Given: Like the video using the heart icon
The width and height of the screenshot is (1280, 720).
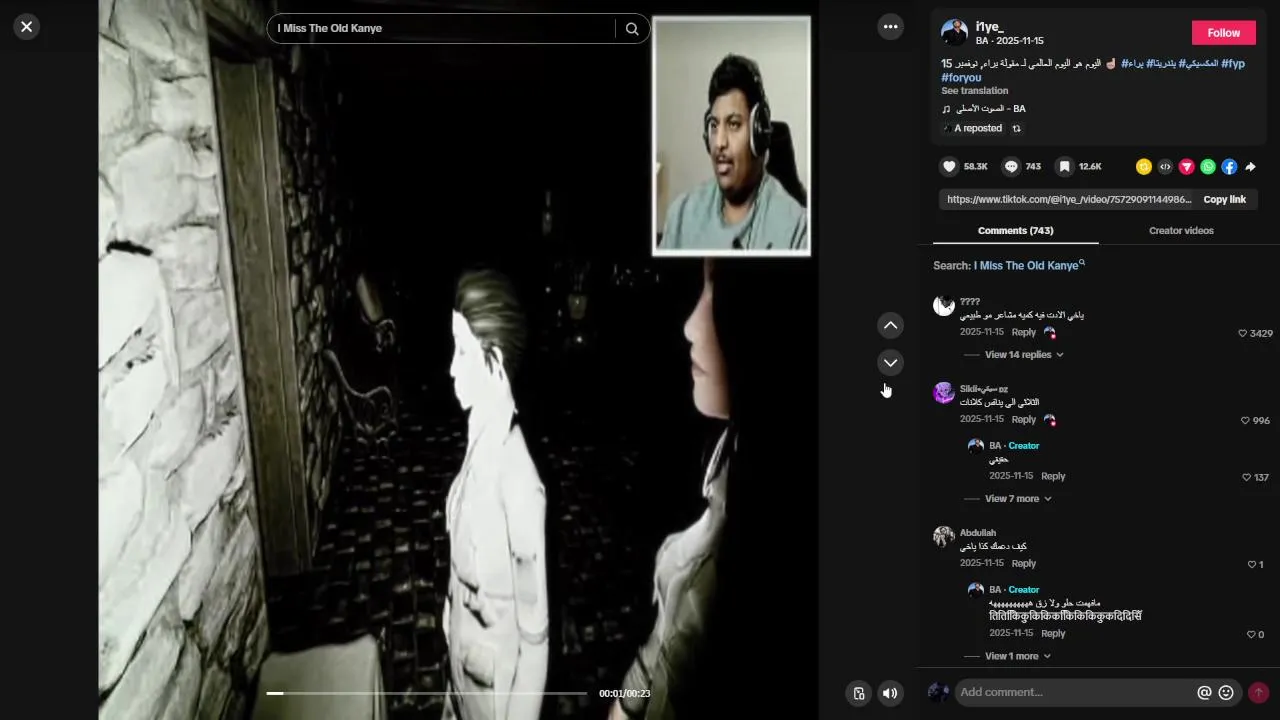Looking at the screenshot, I should point(950,167).
